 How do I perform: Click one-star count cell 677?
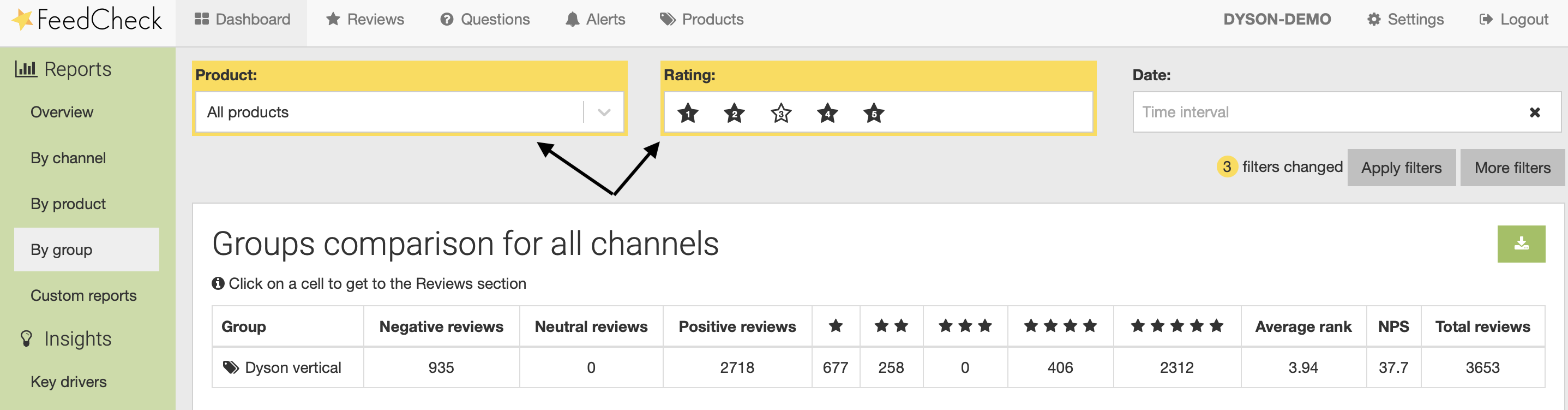pos(836,367)
